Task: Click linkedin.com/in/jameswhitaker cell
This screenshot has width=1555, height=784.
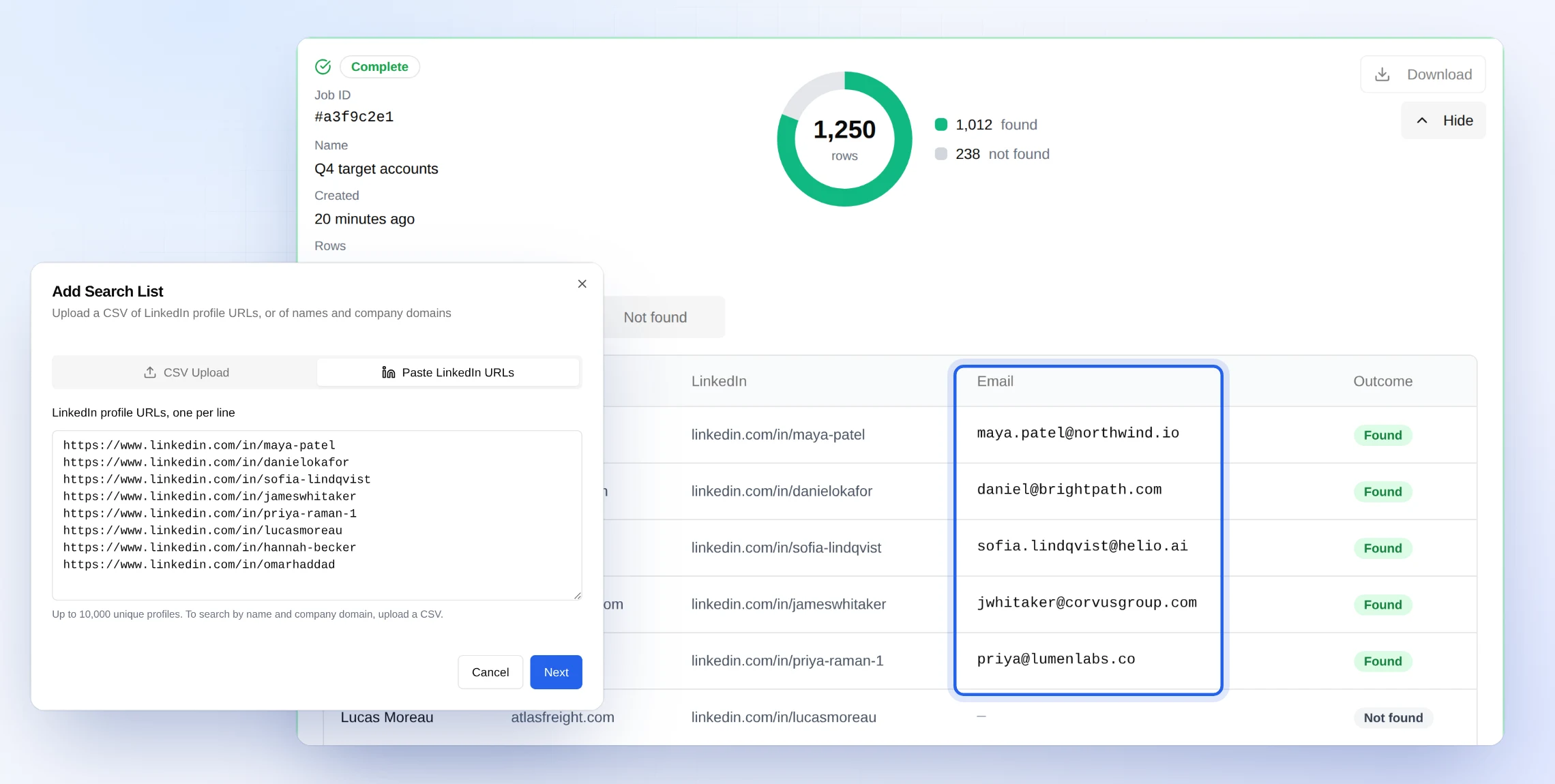Action: tap(788, 604)
